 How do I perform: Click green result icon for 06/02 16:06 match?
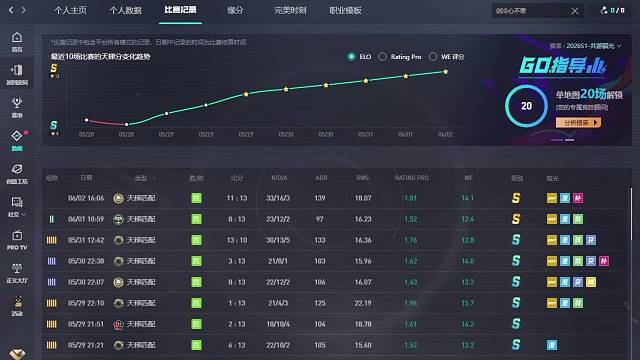pos(196,198)
